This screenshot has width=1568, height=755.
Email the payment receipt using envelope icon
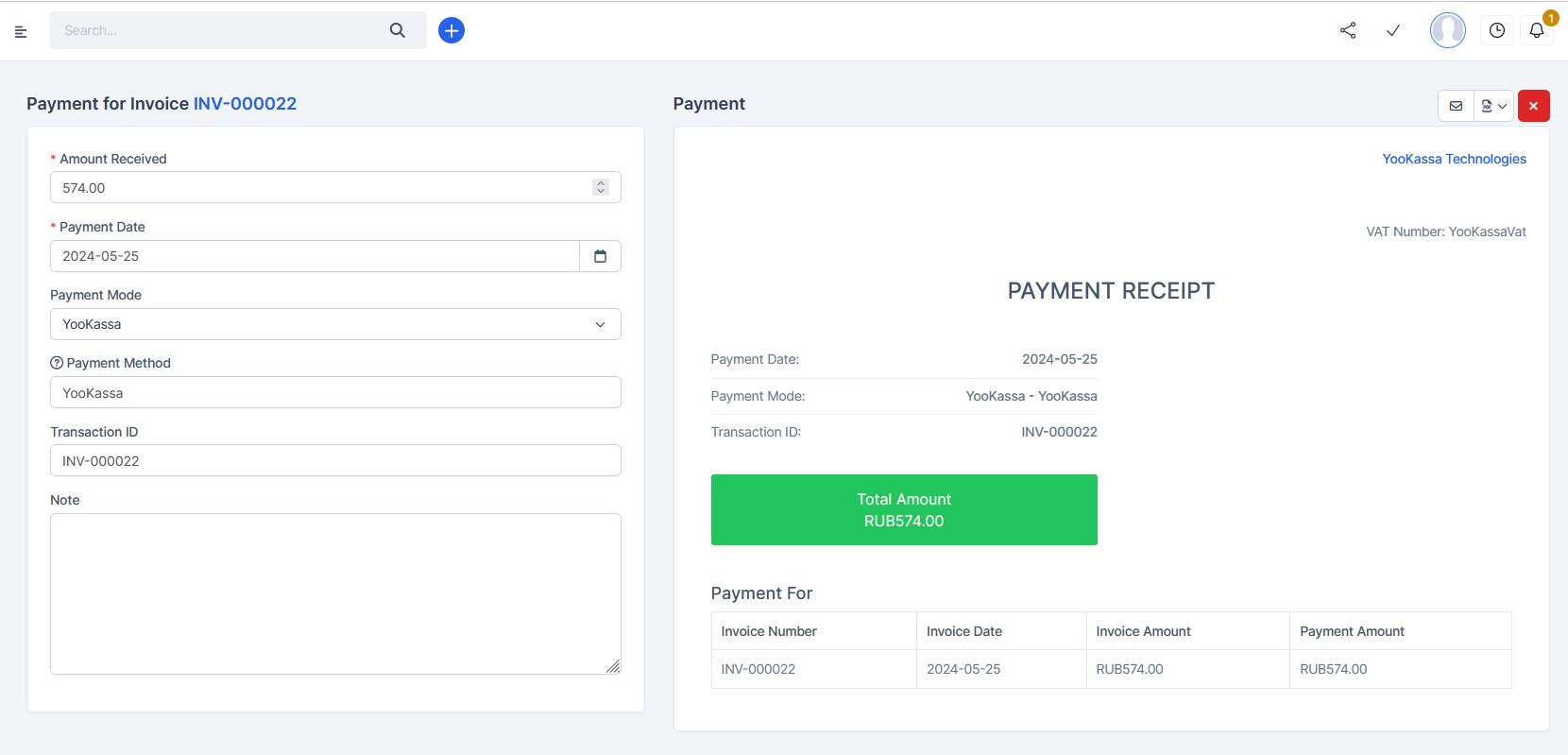1456,105
